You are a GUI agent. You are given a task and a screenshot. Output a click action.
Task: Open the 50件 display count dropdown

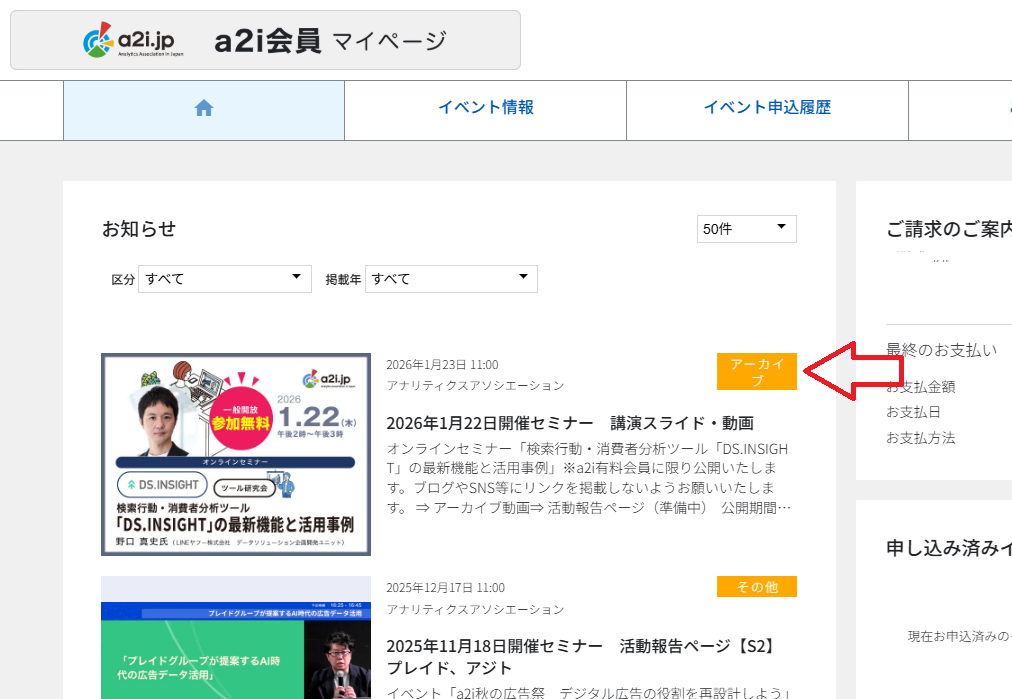[x=746, y=229]
